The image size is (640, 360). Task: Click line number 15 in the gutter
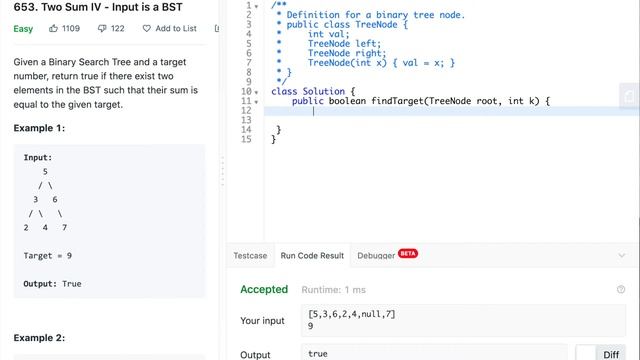pos(246,139)
